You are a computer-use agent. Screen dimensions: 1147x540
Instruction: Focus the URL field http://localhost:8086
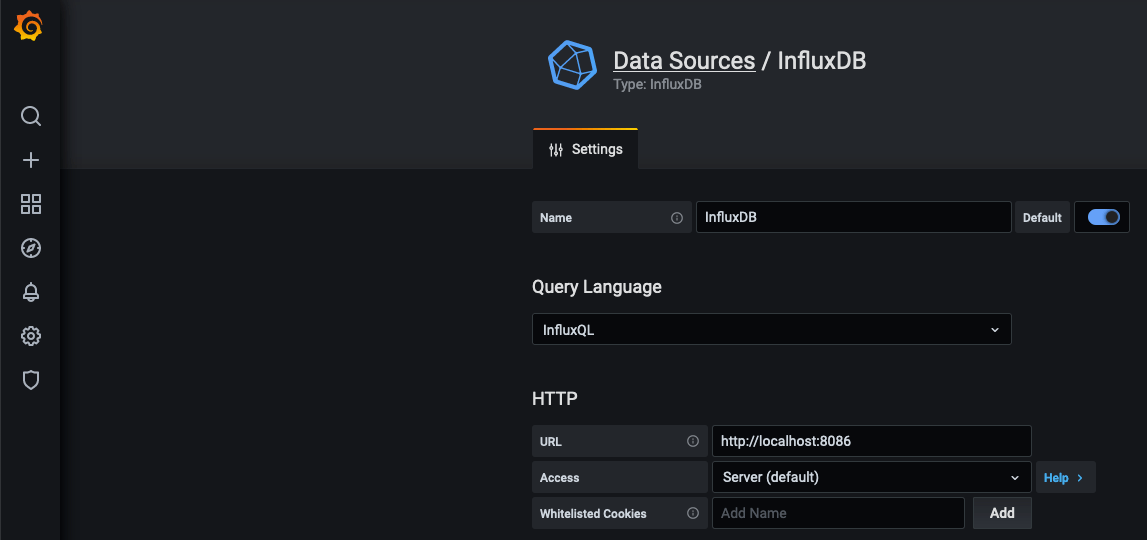point(871,441)
